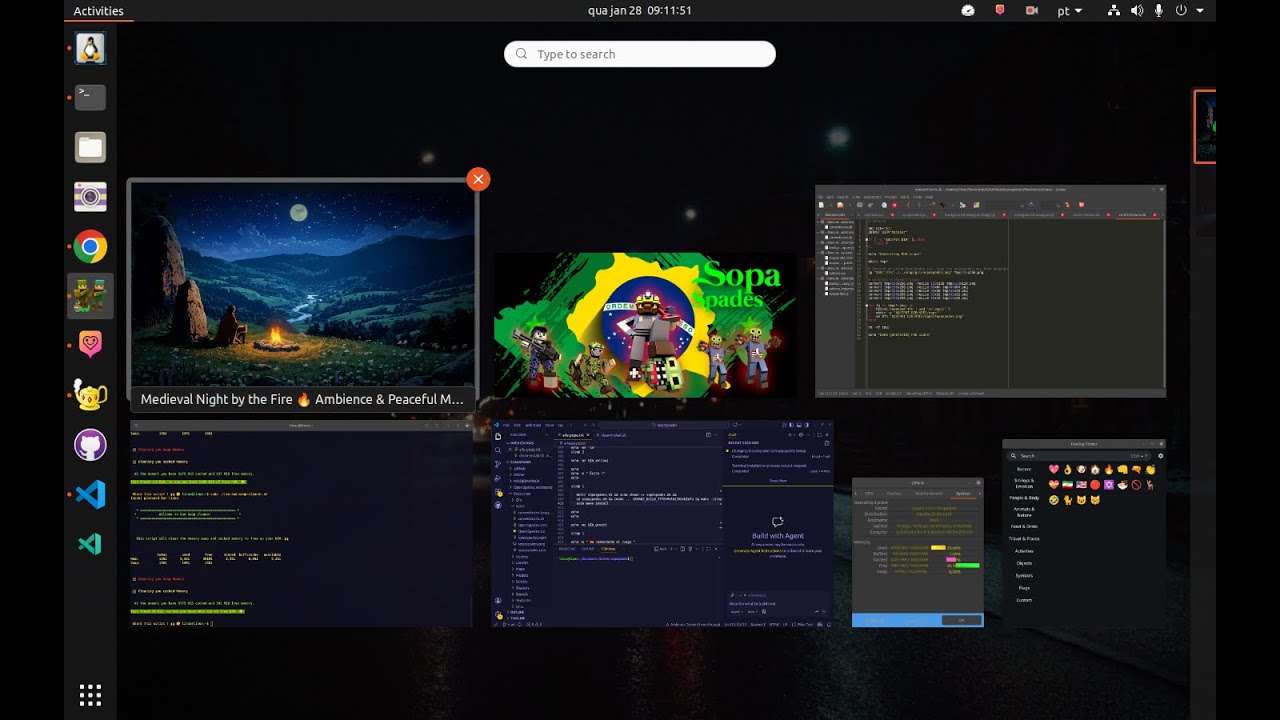Open the Files manager dock icon
The image size is (1280, 720).
coord(90,148)
